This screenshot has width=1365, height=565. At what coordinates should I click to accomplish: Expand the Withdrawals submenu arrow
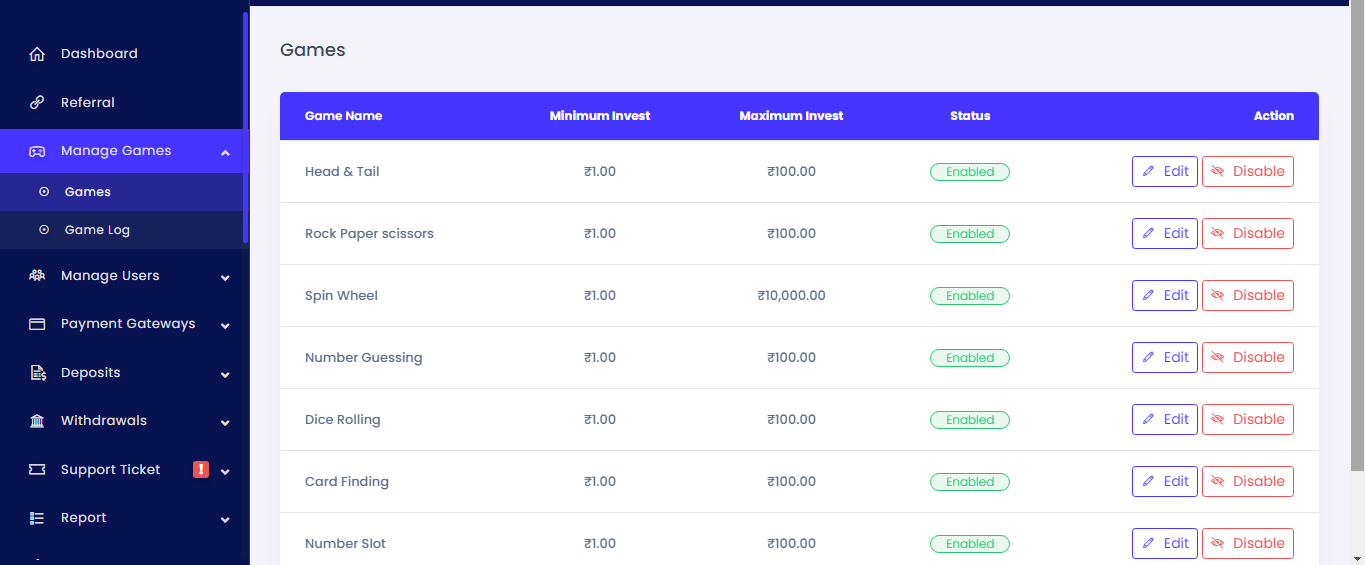(225, 422)
